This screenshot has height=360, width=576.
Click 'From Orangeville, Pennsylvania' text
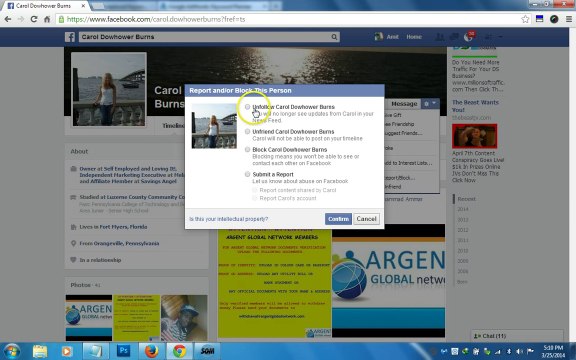(119, 244)
